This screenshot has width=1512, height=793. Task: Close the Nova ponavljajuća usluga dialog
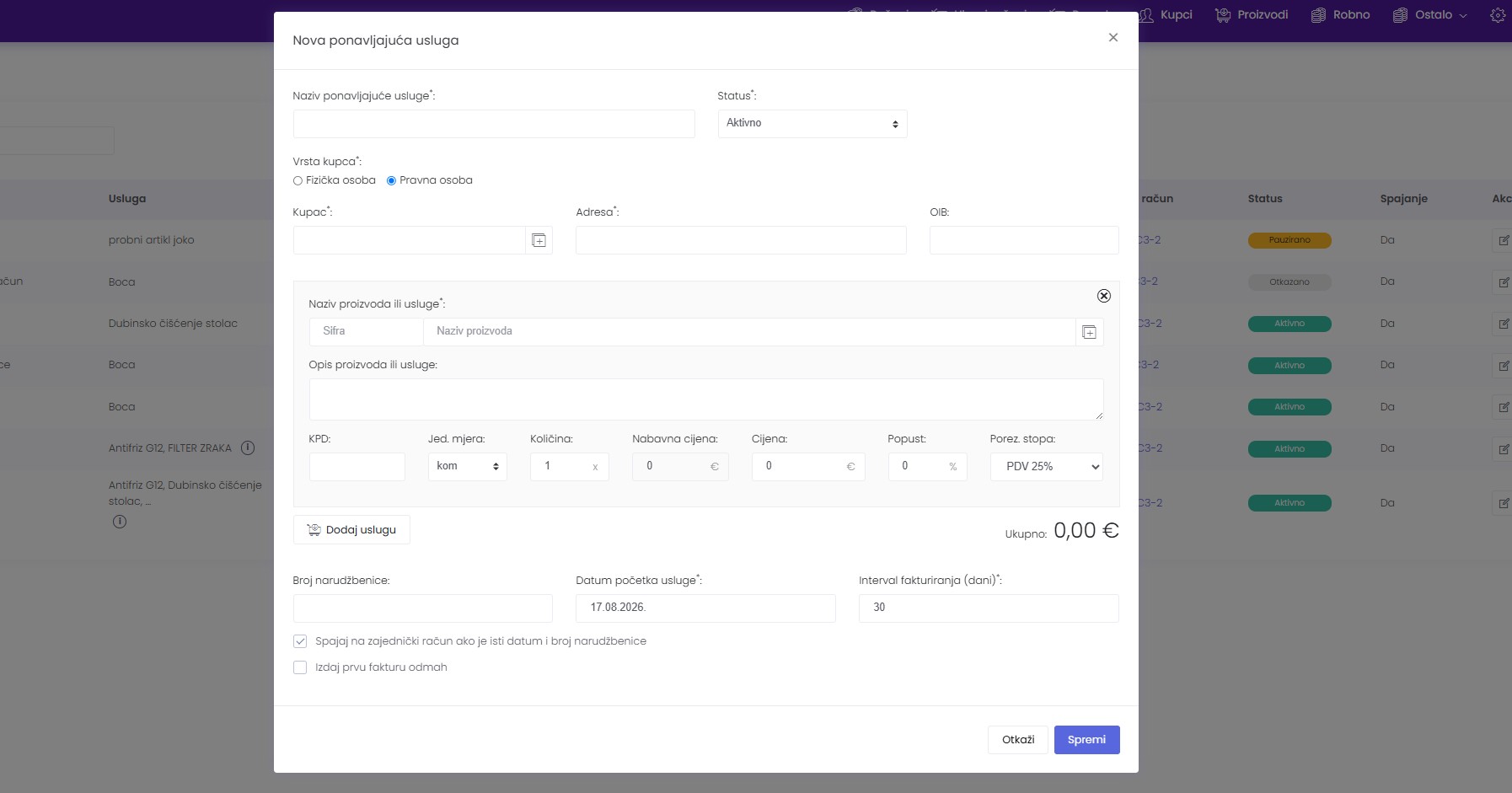click(1113, 38)
